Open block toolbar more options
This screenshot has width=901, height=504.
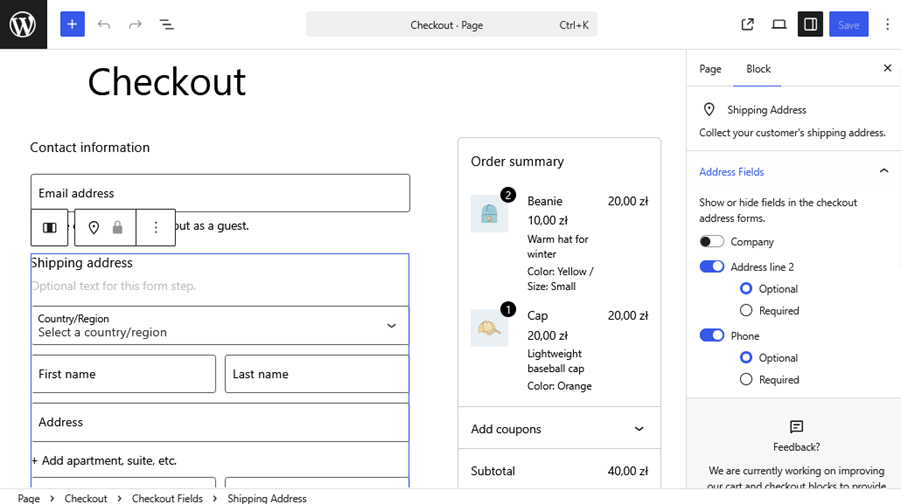click(156, 228)
